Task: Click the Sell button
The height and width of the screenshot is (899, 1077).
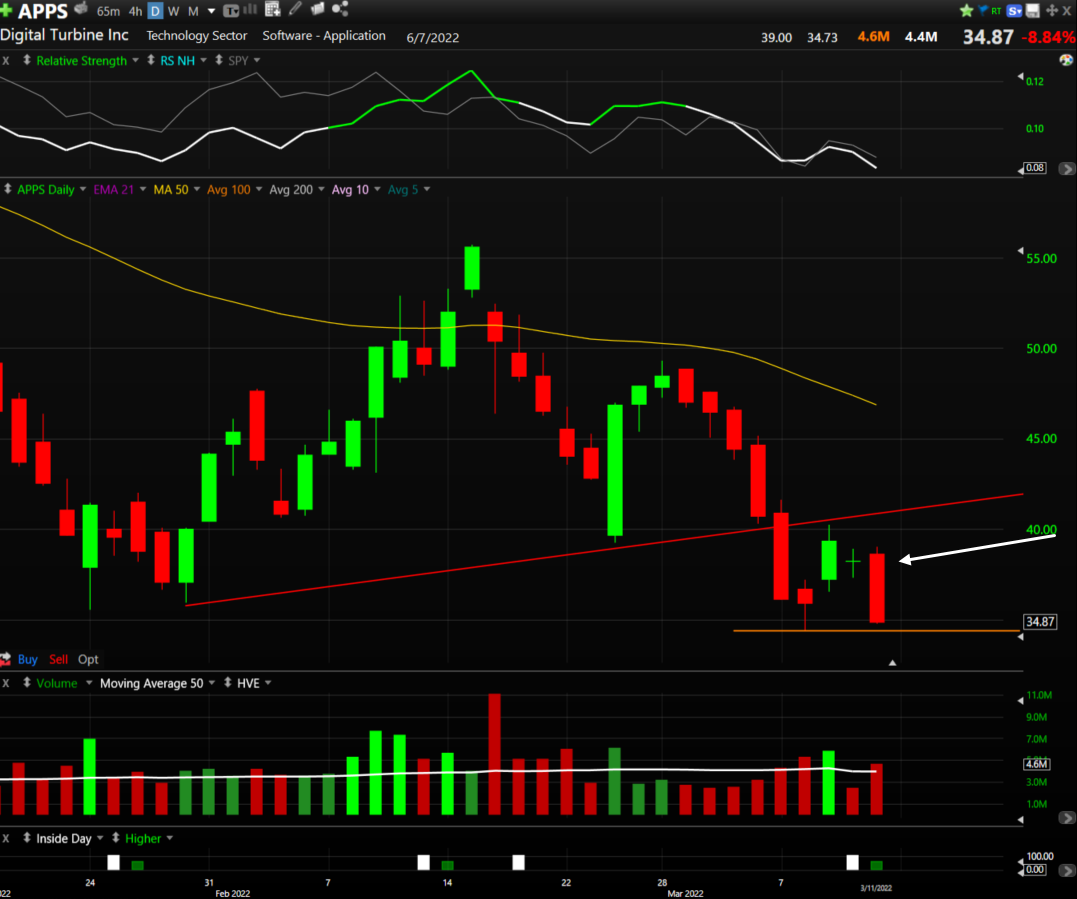Action: [x=58, y=659]
